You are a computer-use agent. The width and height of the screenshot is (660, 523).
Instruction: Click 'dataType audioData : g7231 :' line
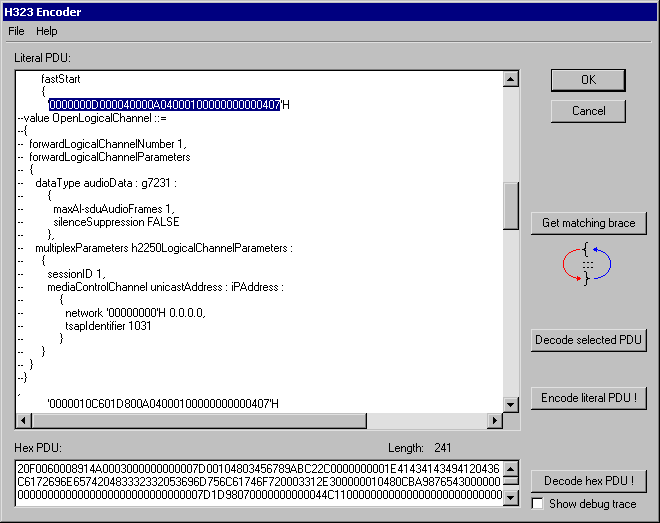pyautogui.click(x=106, y=183)
